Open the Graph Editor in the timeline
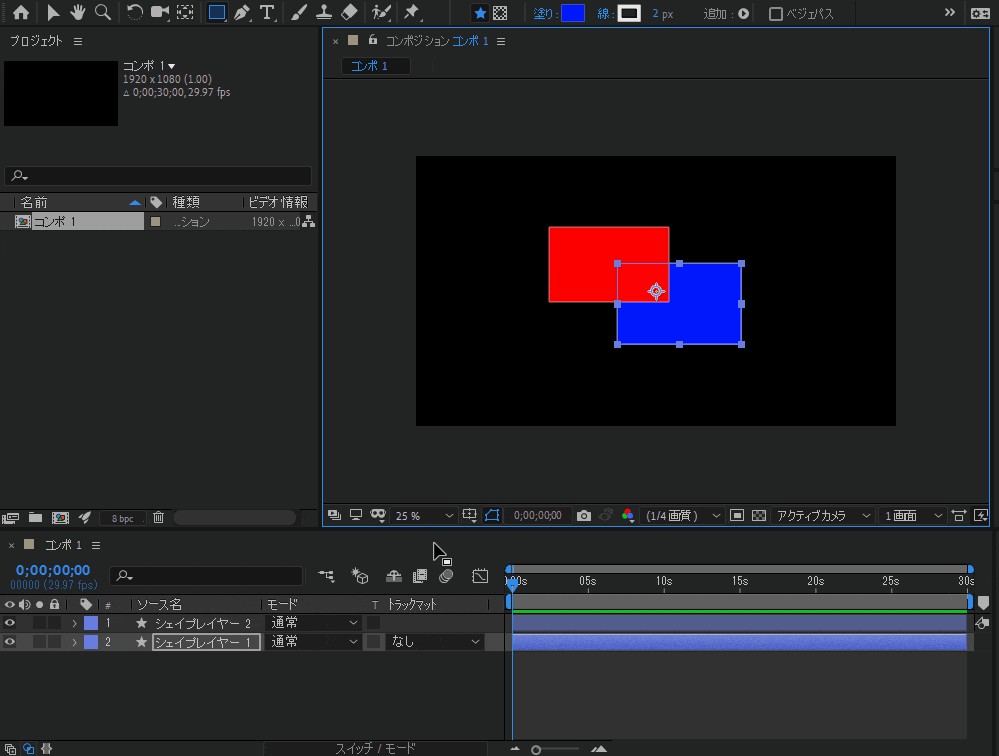The height and width of the screenshot is (756, 999). (480, 576)
